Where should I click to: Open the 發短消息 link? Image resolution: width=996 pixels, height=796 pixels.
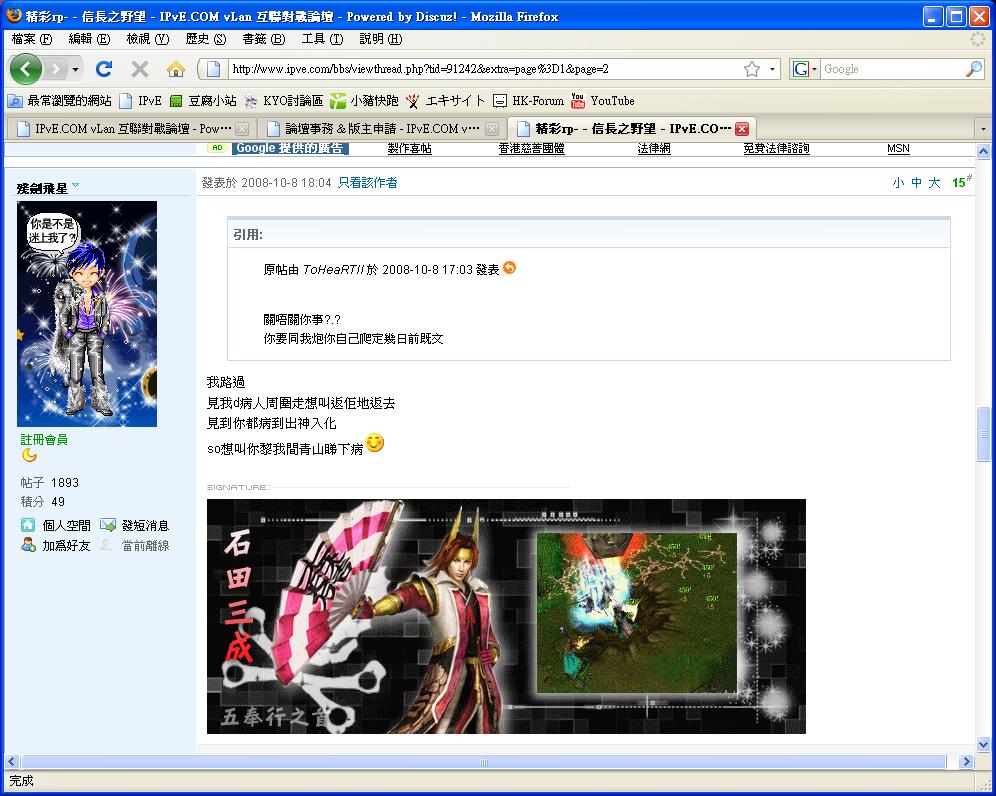click(x=145, y=526)
